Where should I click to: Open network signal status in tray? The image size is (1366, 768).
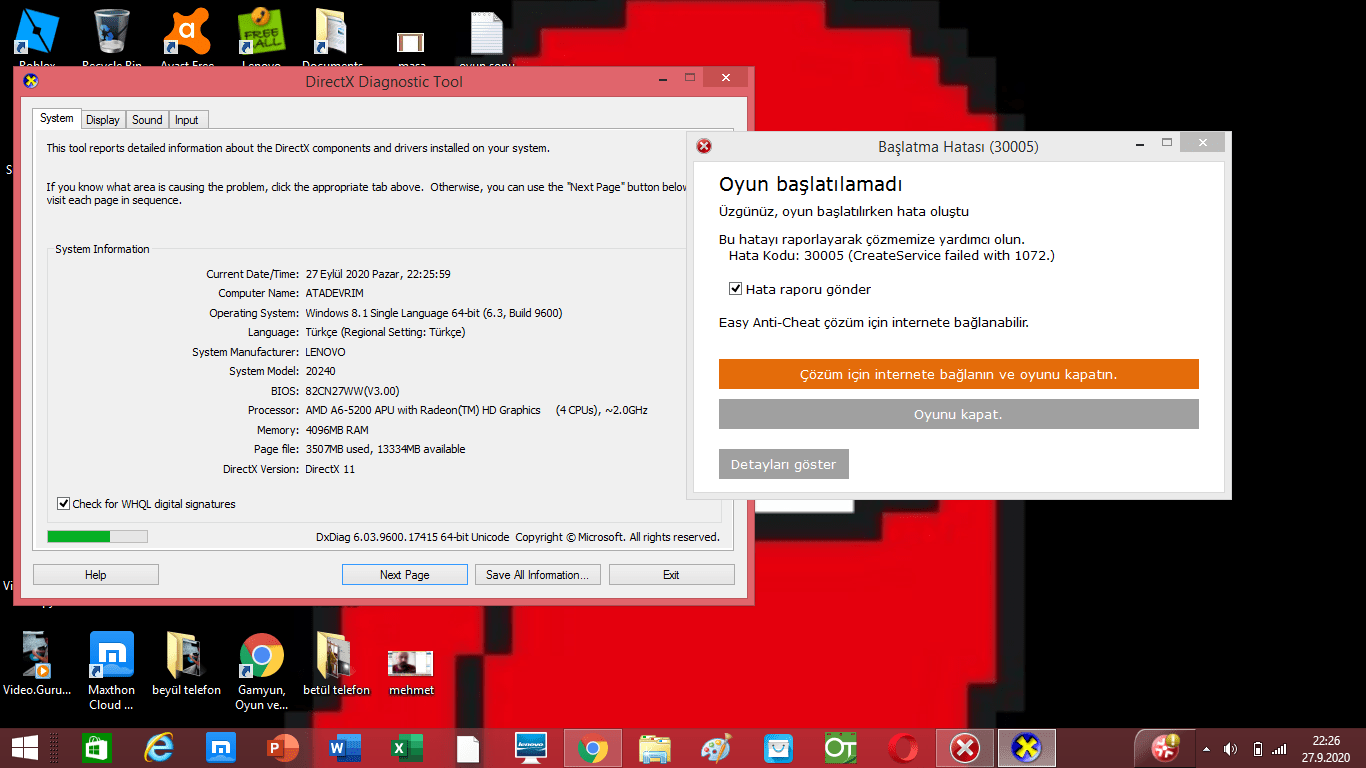(1279, 749)
